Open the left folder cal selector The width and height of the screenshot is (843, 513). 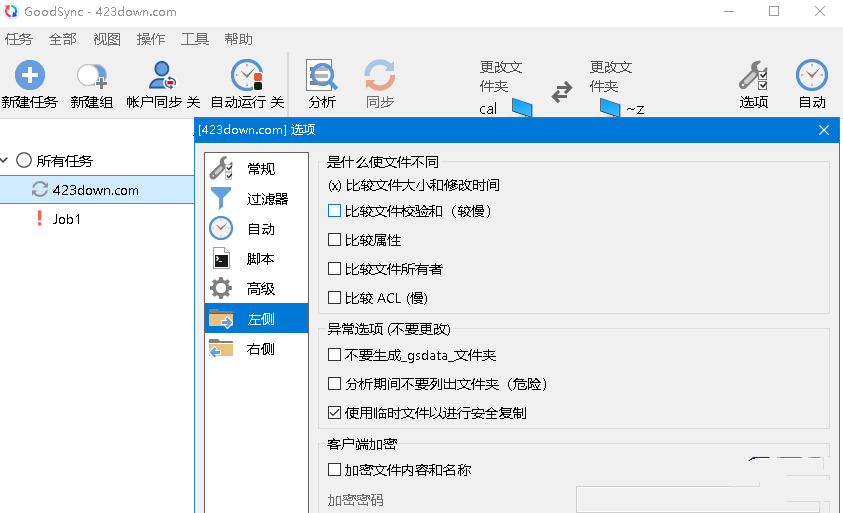(x=522, y=108)
